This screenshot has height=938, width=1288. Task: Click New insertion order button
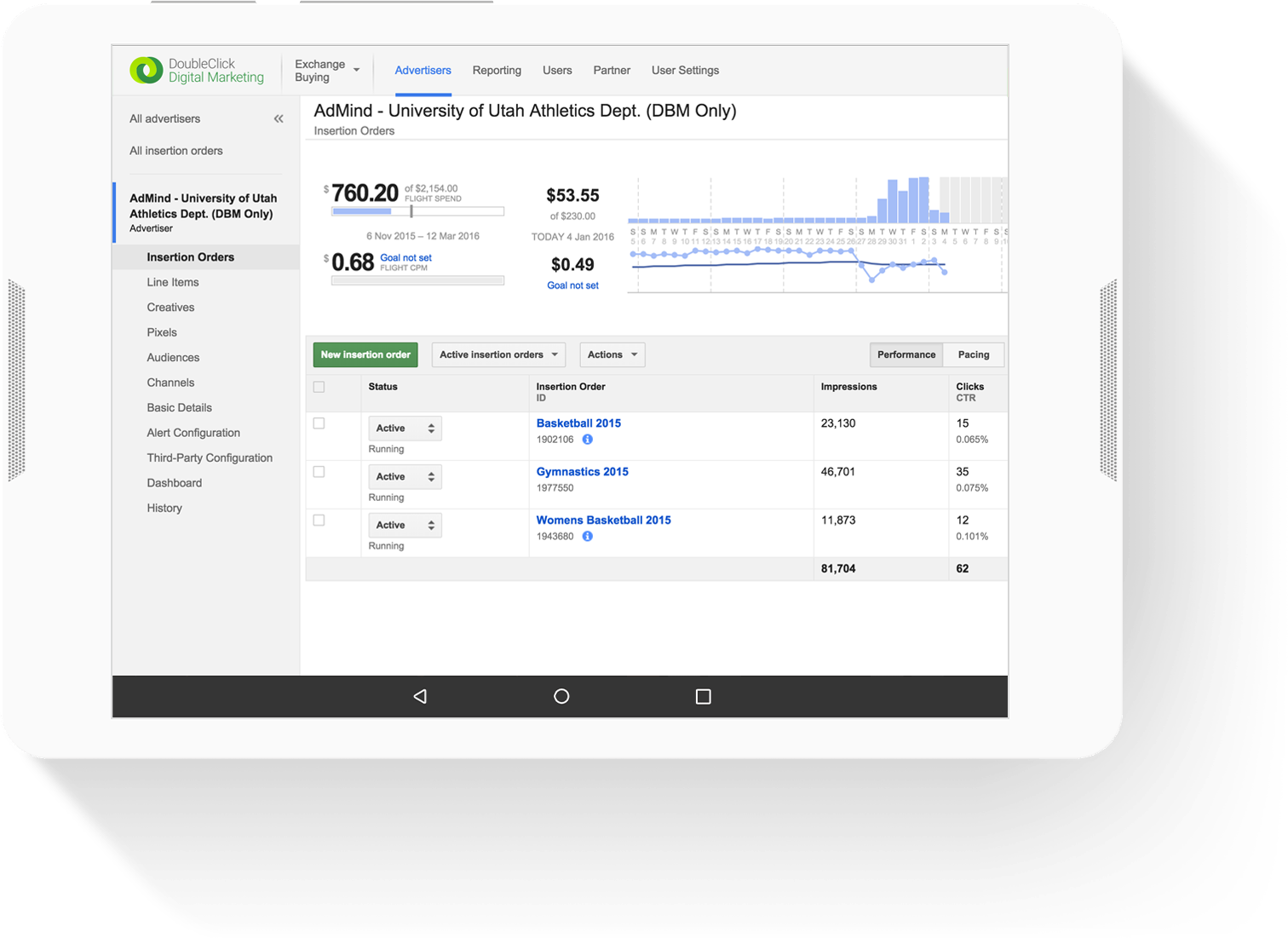[x=365, y=355]
